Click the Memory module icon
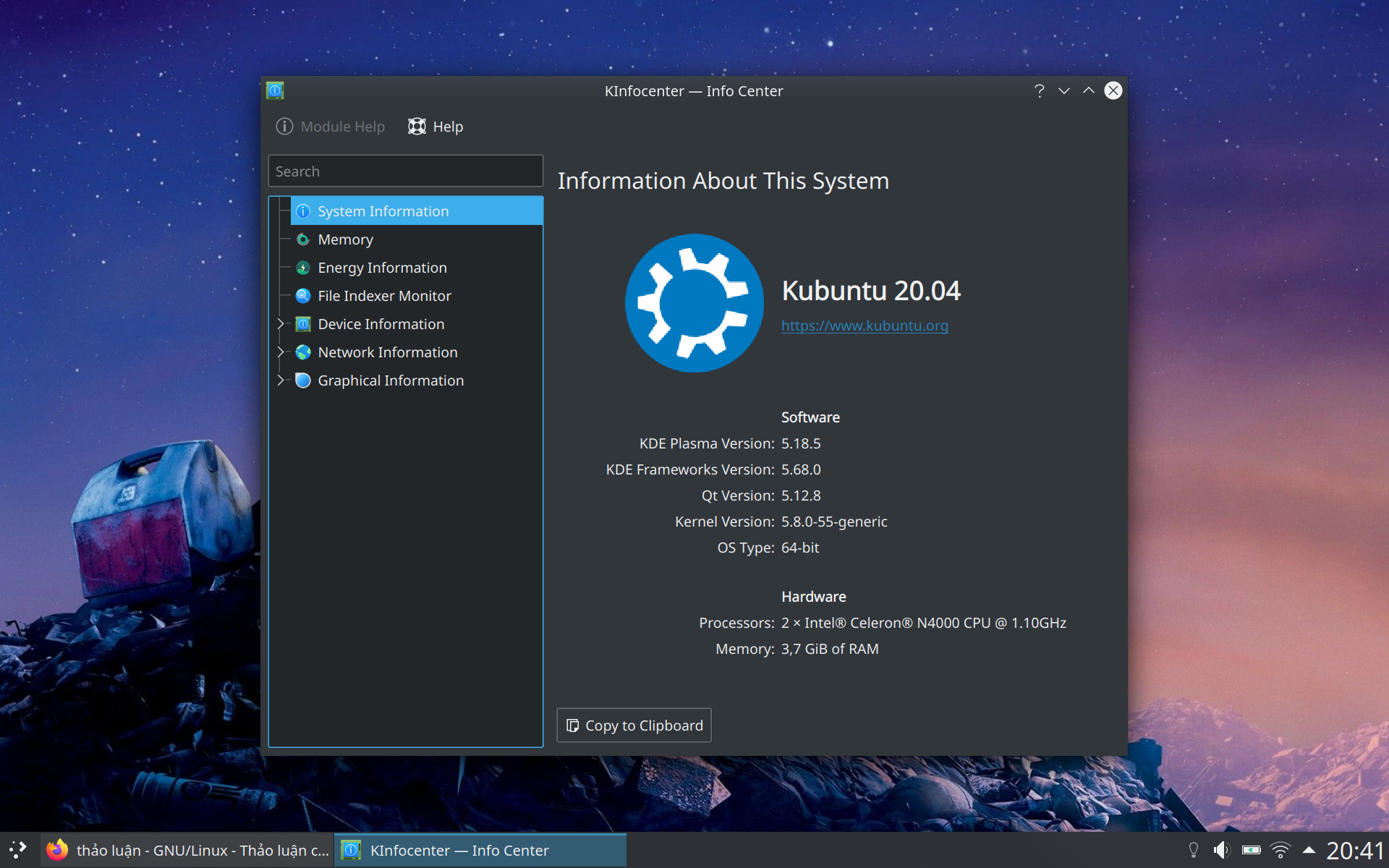This screenshot has height=868, width=1389. (x=303, y=239)
